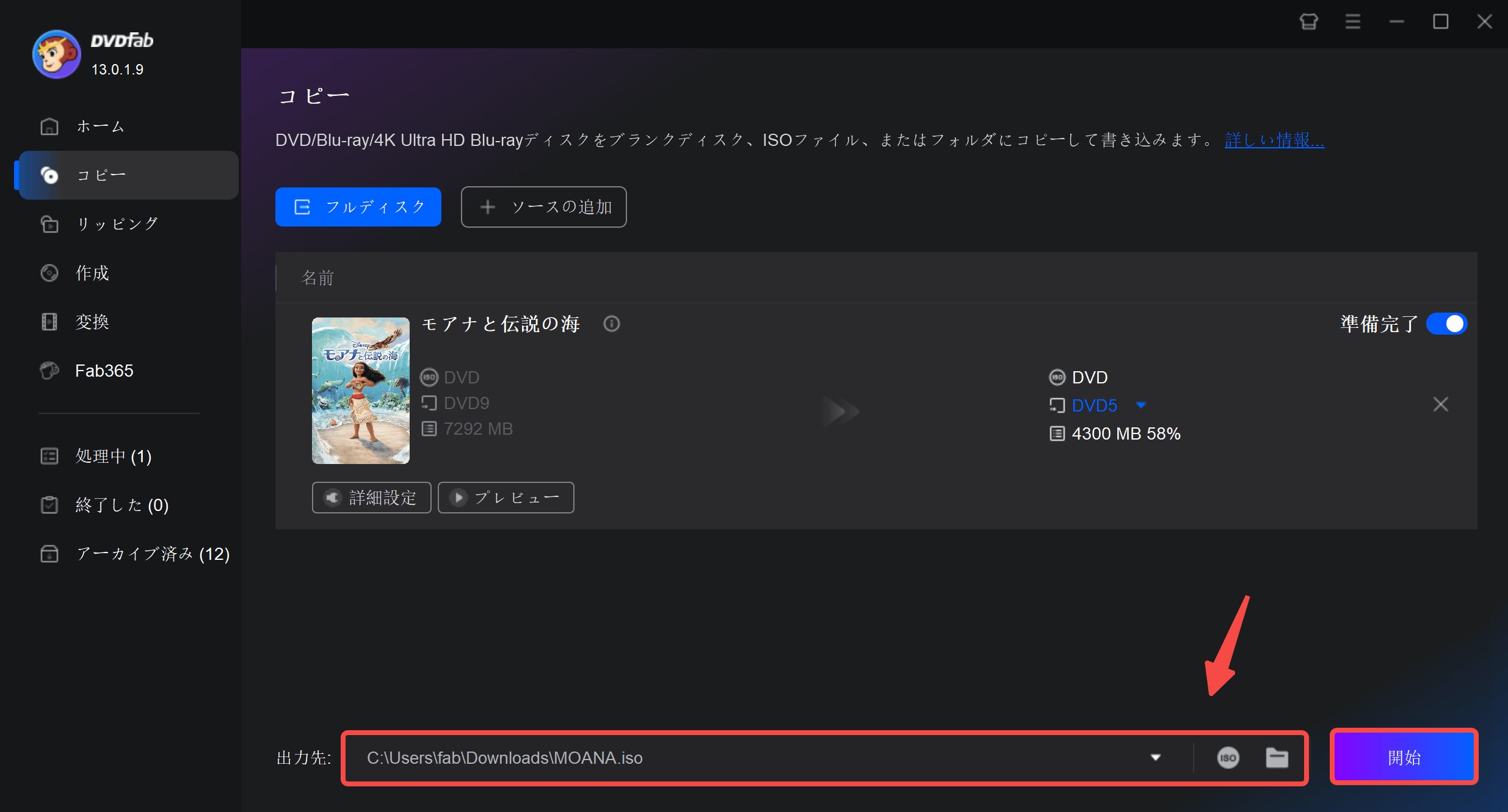Click the 作成 disc icon
The image size is (1508, 812).
click(49, 273)
